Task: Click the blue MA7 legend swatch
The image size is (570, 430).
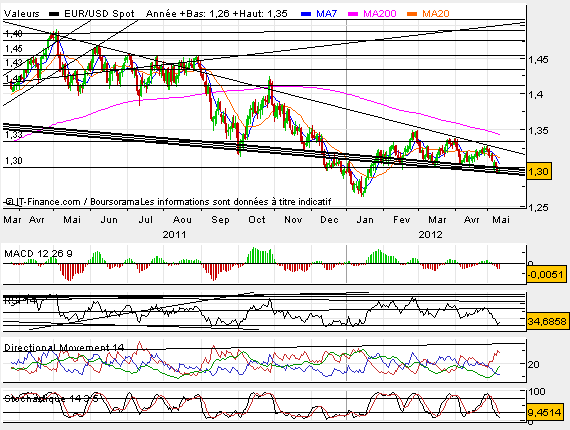Action: [x=306, y=14]
